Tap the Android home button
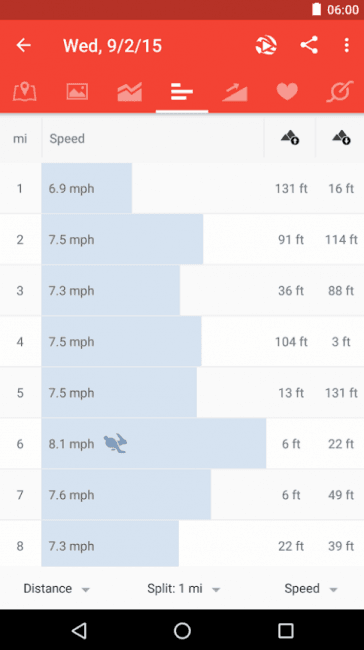This screenshot has width=364, height=650. tap(182, 631)
